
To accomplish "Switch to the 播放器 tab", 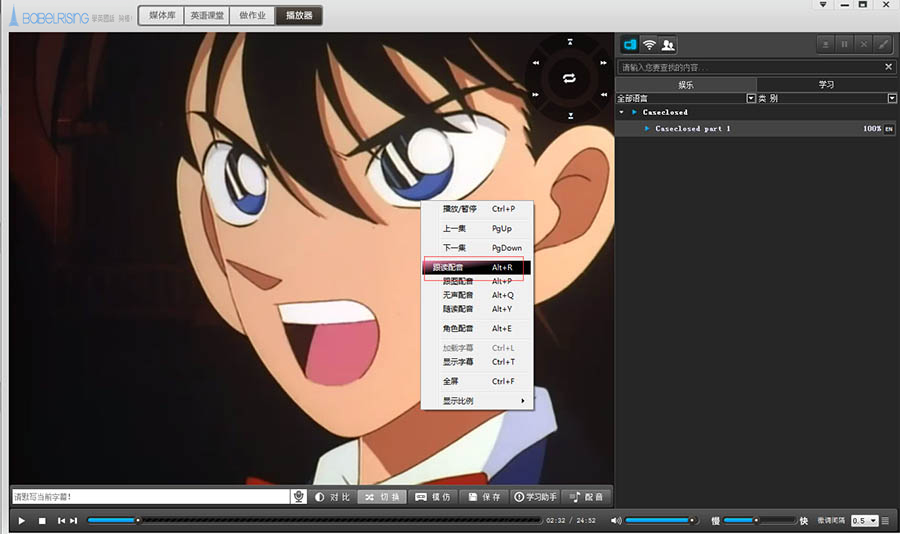I will [298, 16].
